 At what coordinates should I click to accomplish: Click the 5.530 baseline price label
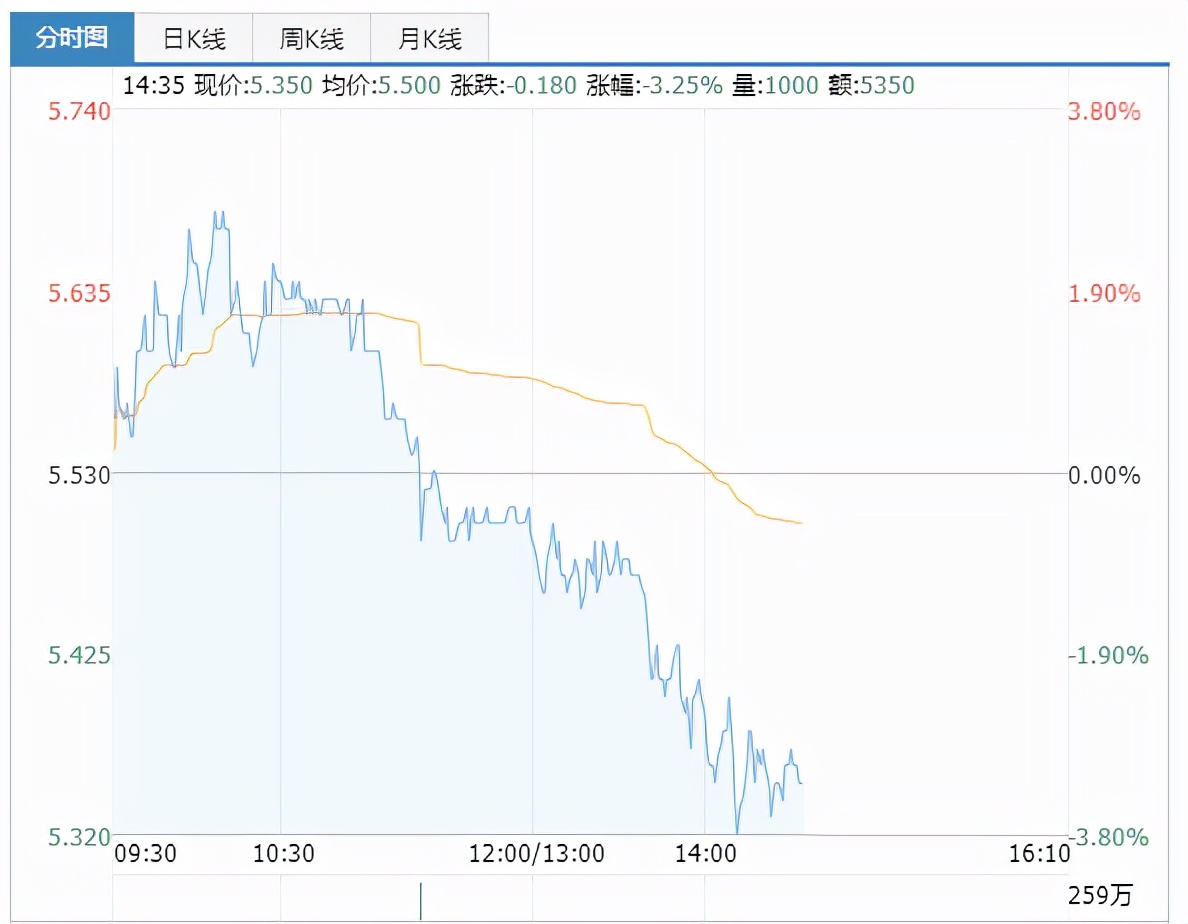click(x=79, y=474)
